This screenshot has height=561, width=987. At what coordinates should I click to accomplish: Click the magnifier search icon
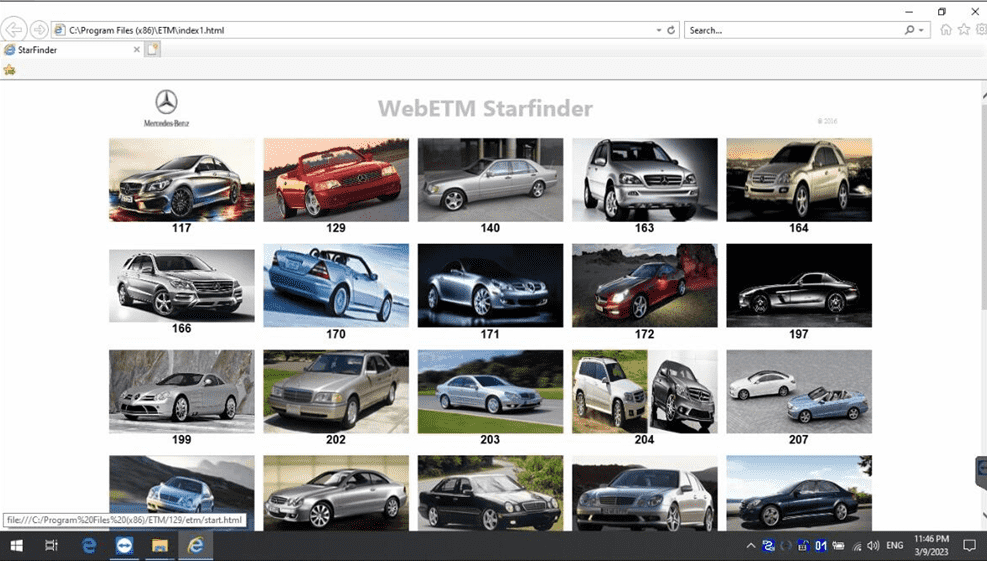click(909, 30)
